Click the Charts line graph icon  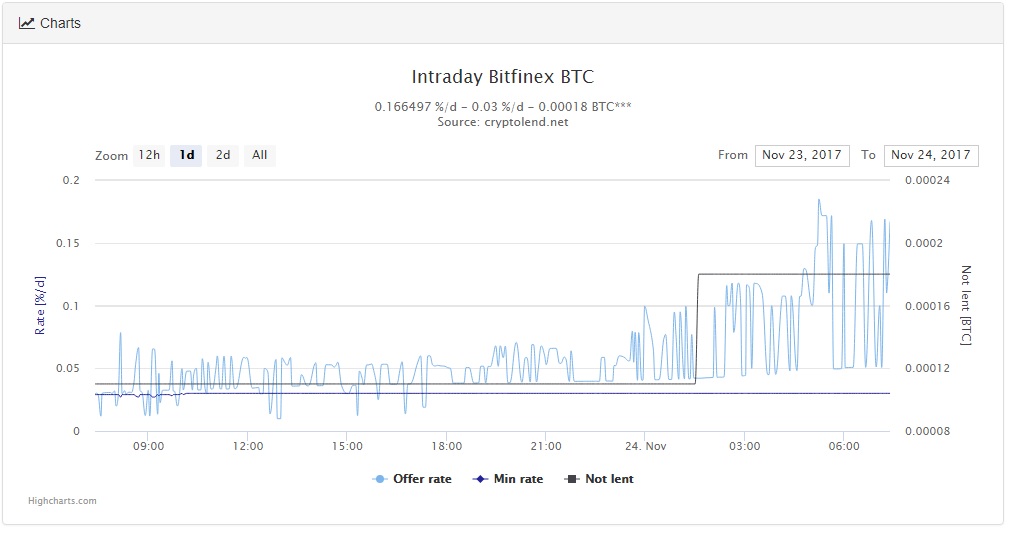point(27,23)
